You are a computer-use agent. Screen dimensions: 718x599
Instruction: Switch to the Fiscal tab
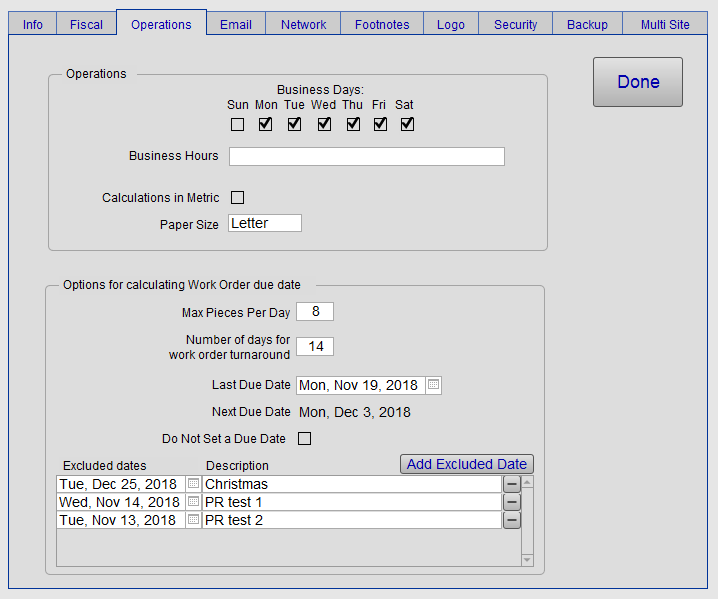coord(86,24)
